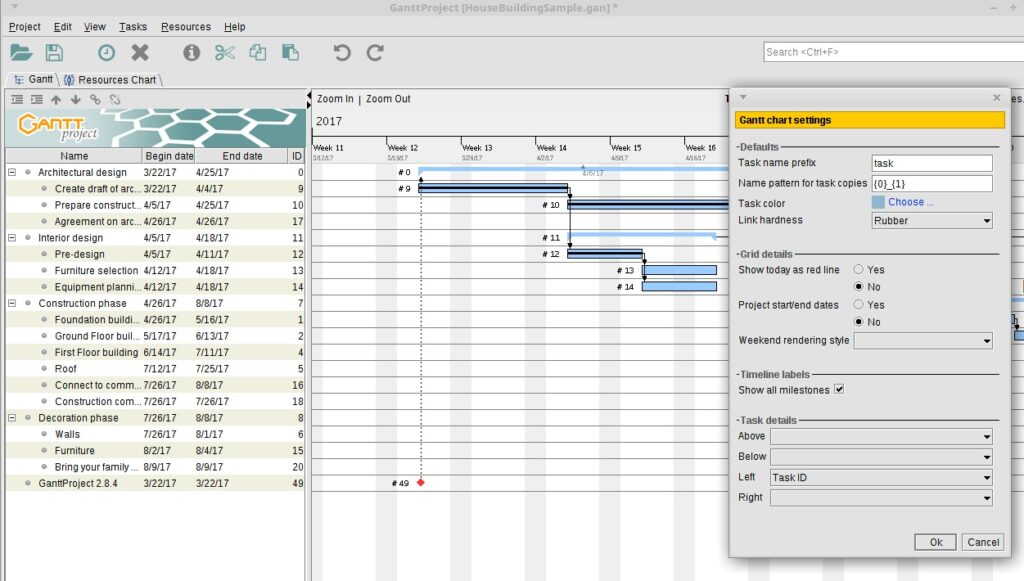Viewport: 1024px width, 581px height.
Task: Choose a new task color swatch
Action: tap(878, 202)
